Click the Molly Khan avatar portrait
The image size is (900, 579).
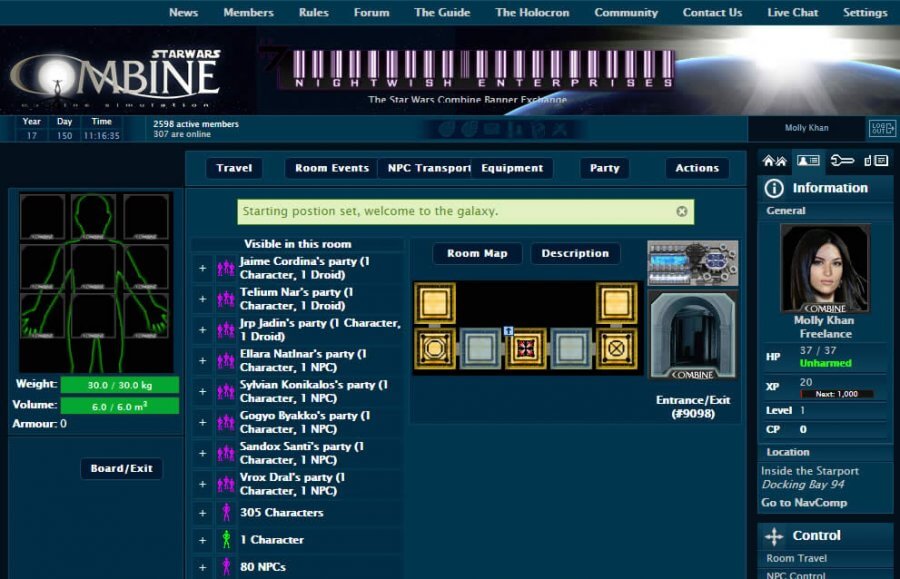click(x=825, y=269)
